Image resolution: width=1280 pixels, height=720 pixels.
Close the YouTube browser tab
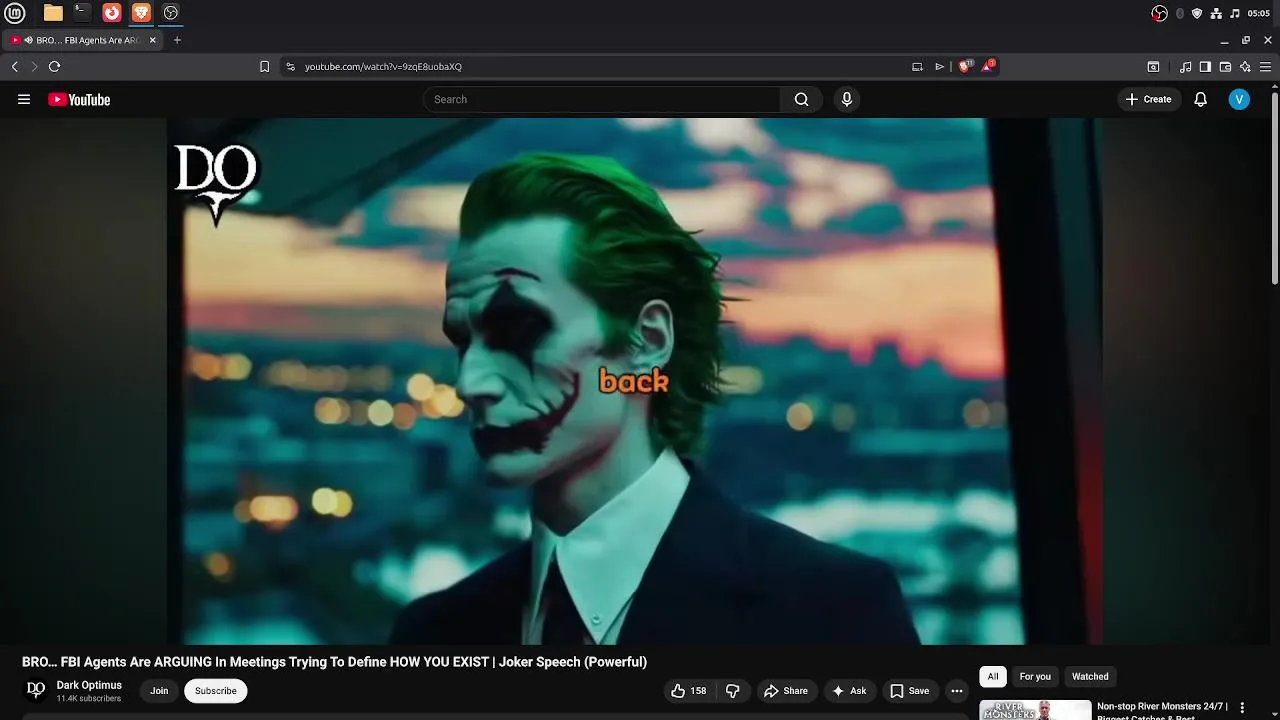tap(153, 40)
